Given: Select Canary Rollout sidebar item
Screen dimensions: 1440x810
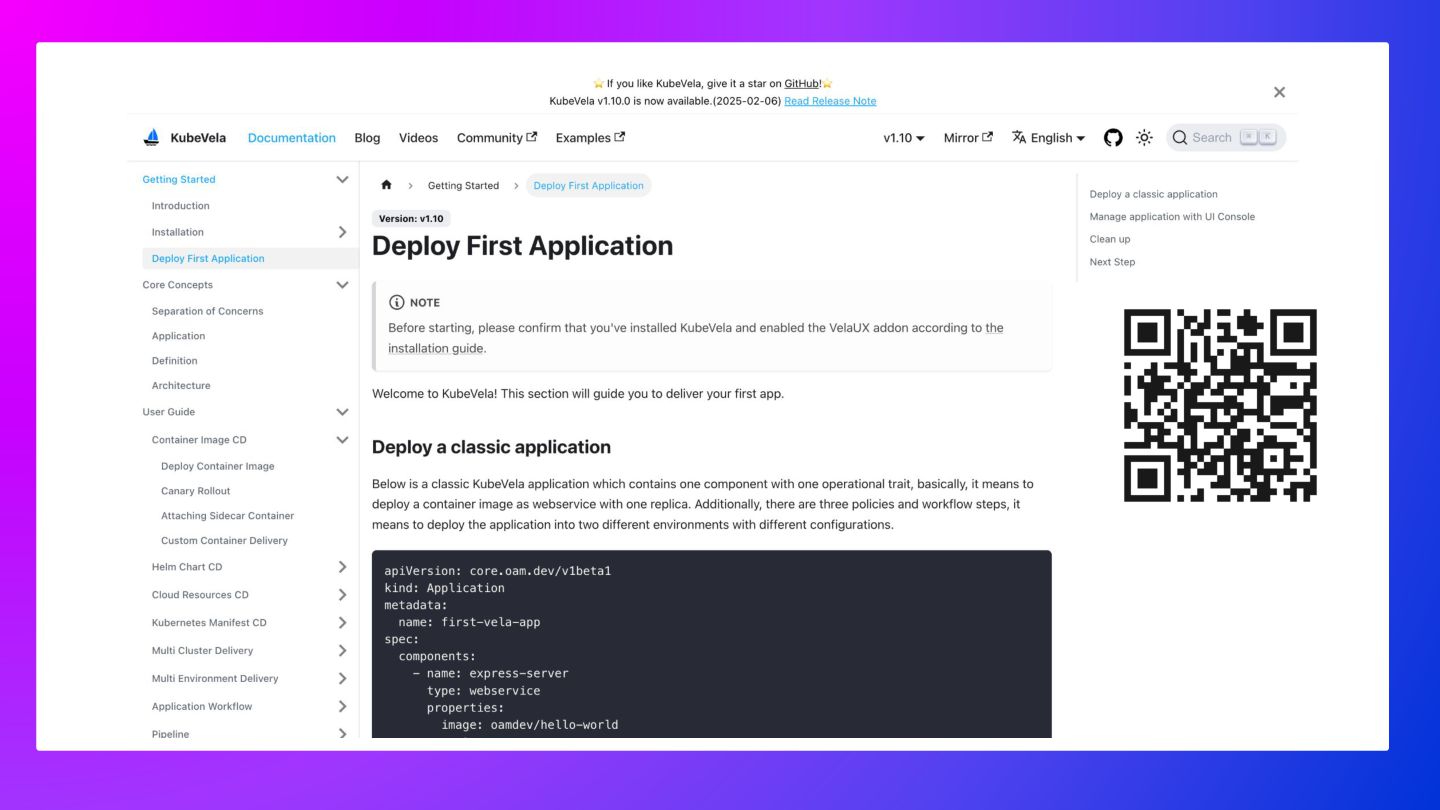Looking at the screenshot, I should (x=196, y=491).
